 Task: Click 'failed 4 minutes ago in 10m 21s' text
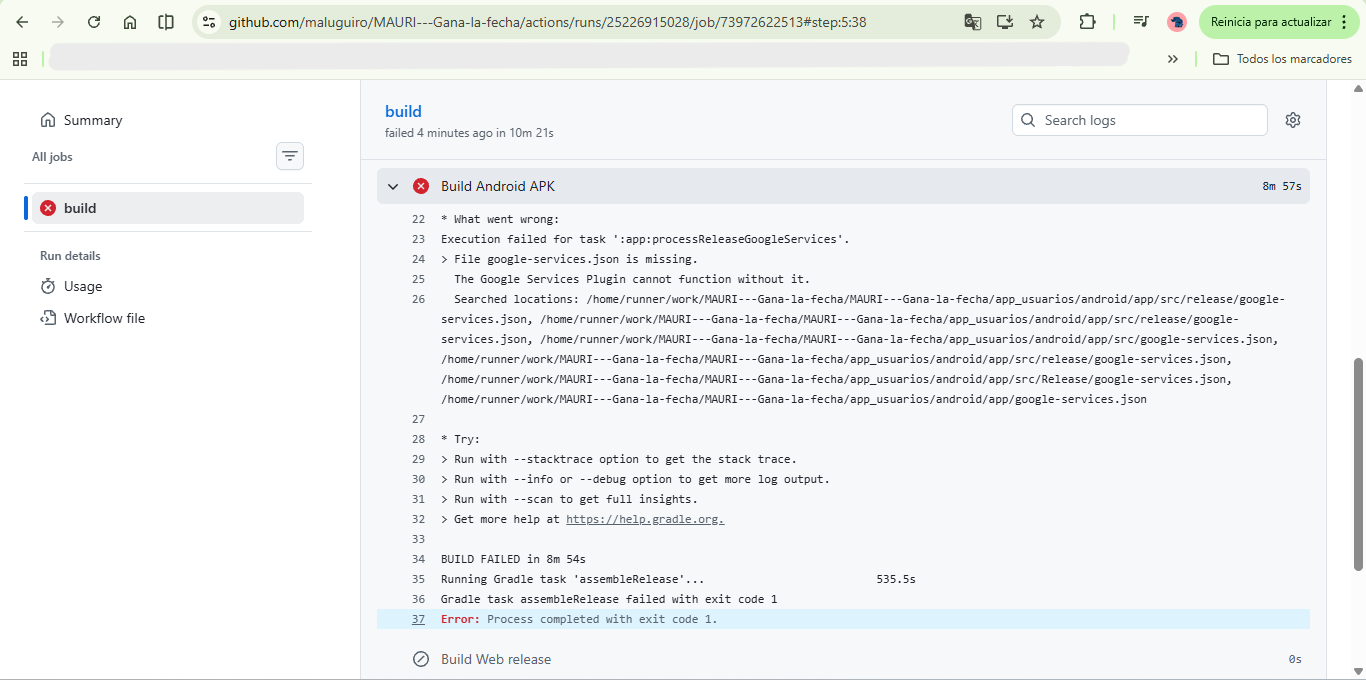469,133
